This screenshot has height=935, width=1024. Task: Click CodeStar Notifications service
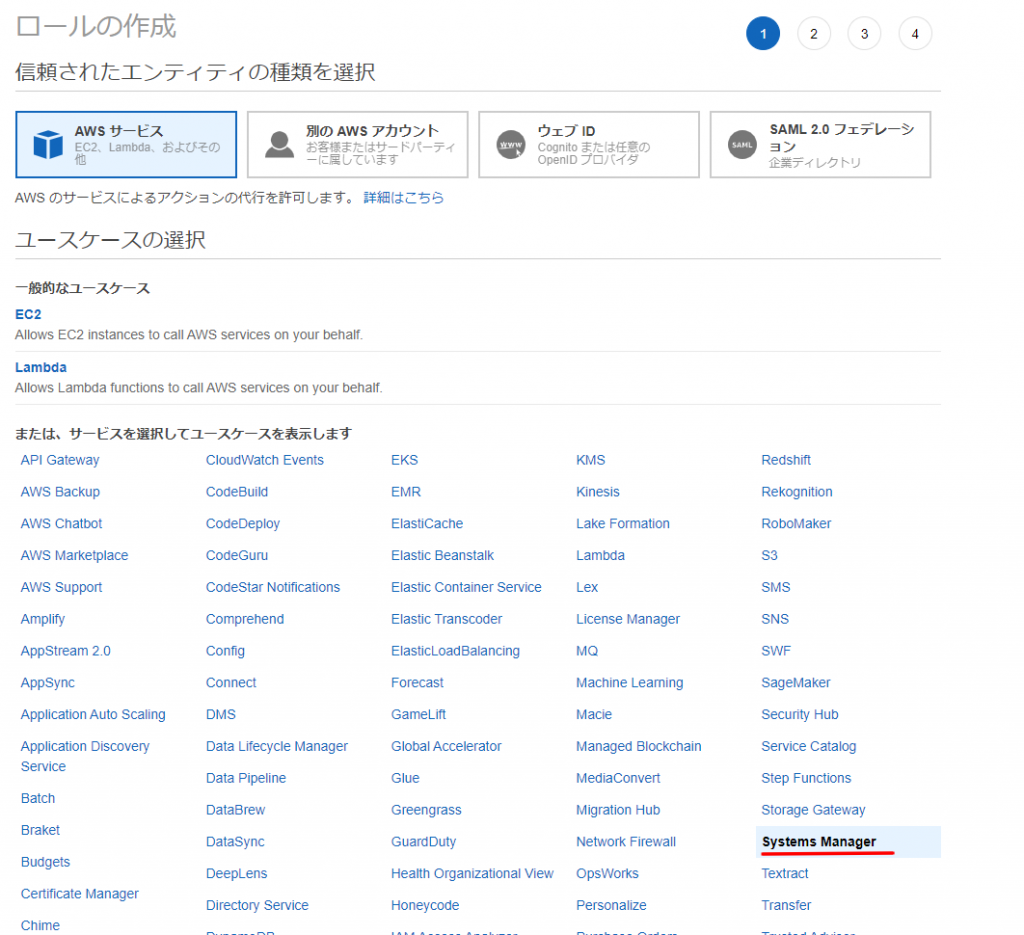pyautogui.click(x=273, y=587)
